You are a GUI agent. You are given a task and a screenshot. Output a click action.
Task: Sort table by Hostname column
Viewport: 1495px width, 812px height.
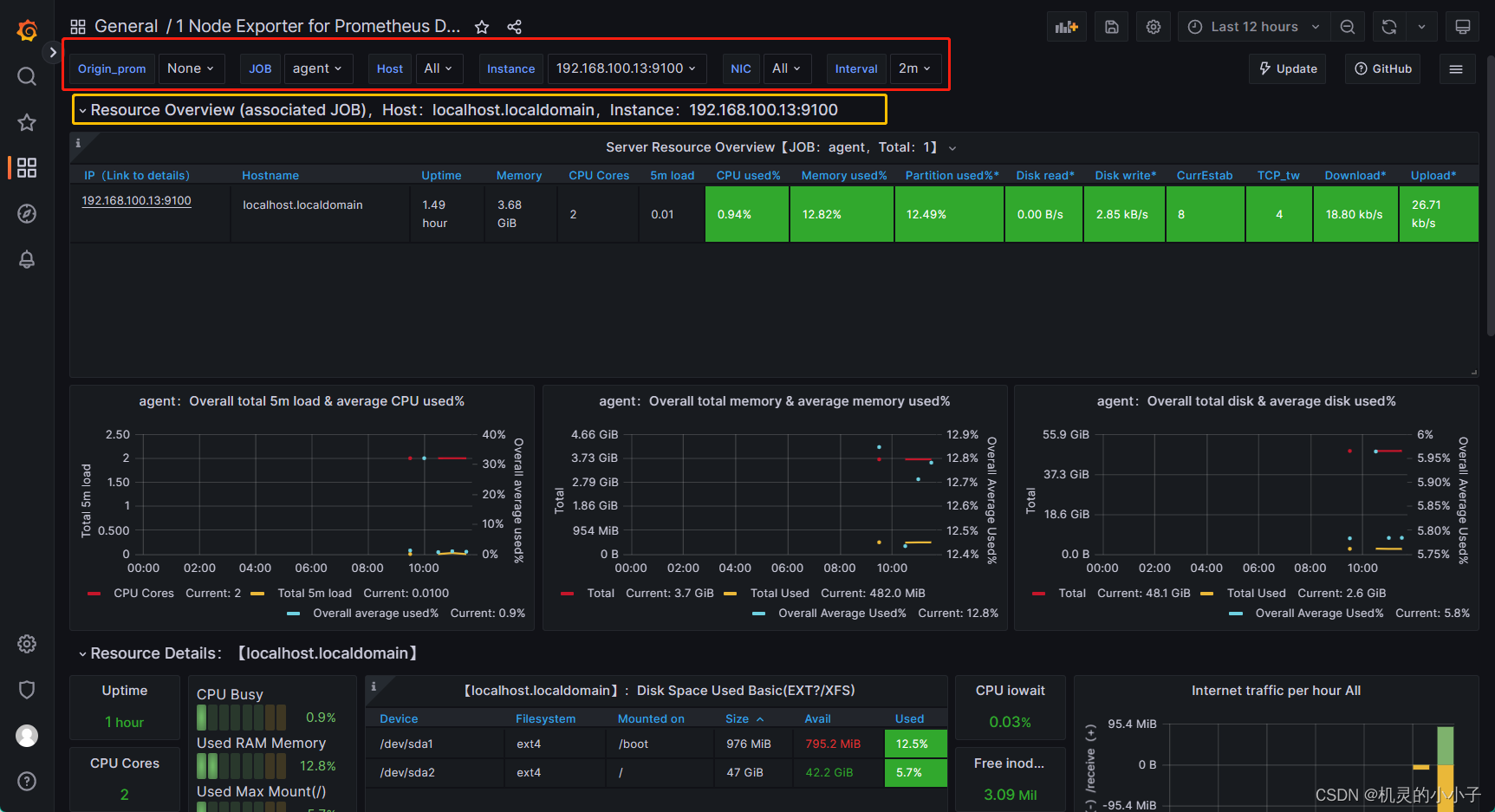tap(270, 175)
